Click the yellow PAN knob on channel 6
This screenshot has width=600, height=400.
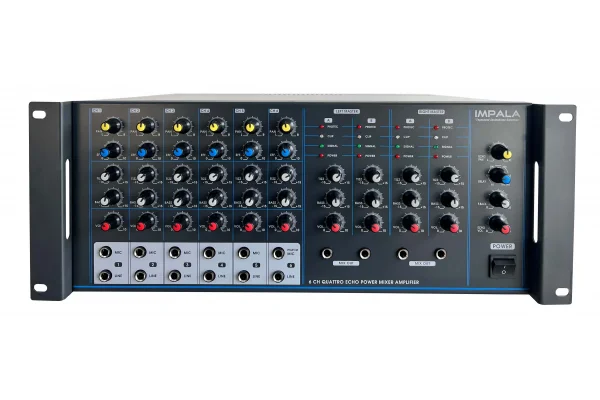[286, 126]
